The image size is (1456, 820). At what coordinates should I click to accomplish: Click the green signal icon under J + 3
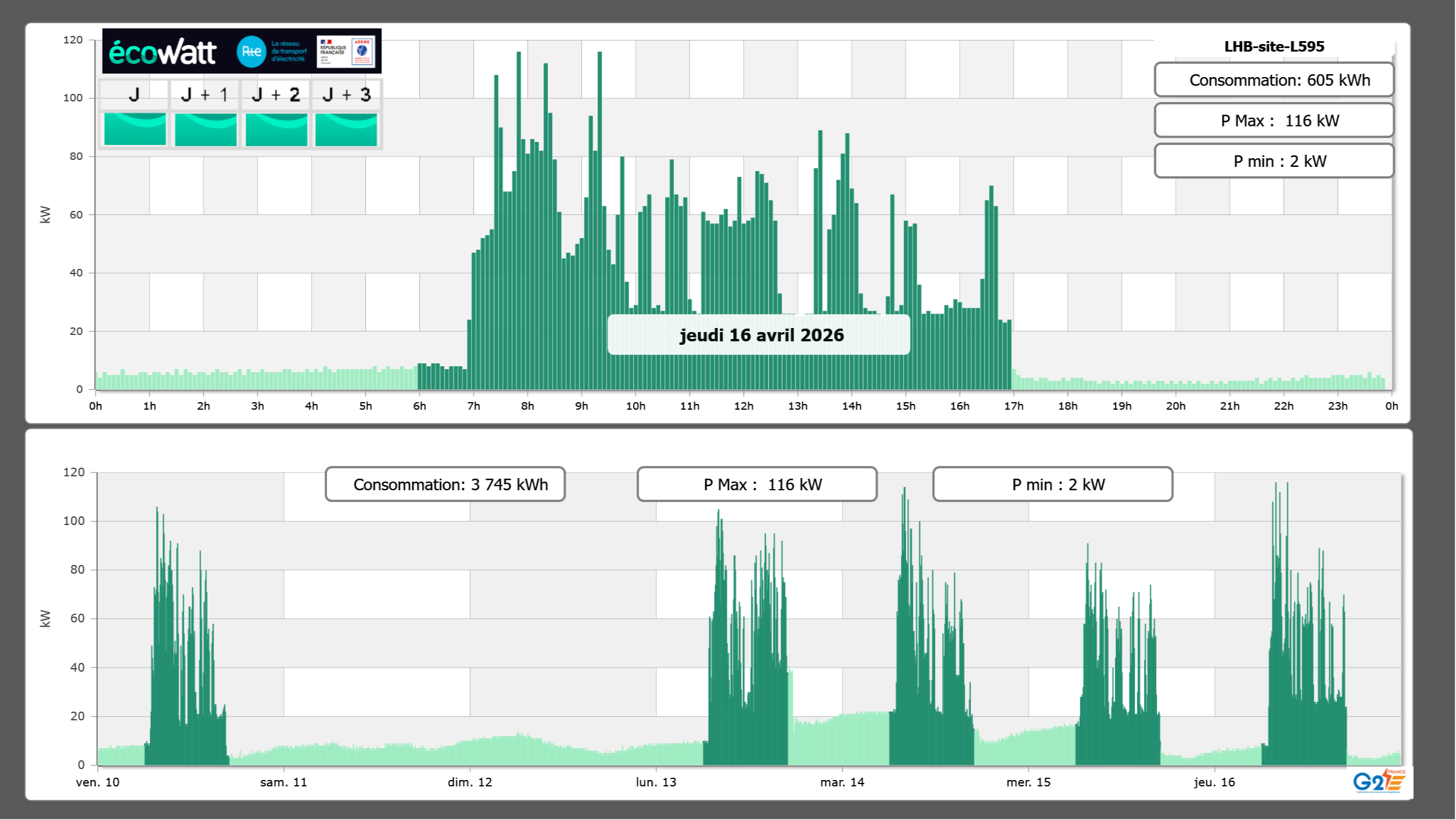tap(346, 129)
